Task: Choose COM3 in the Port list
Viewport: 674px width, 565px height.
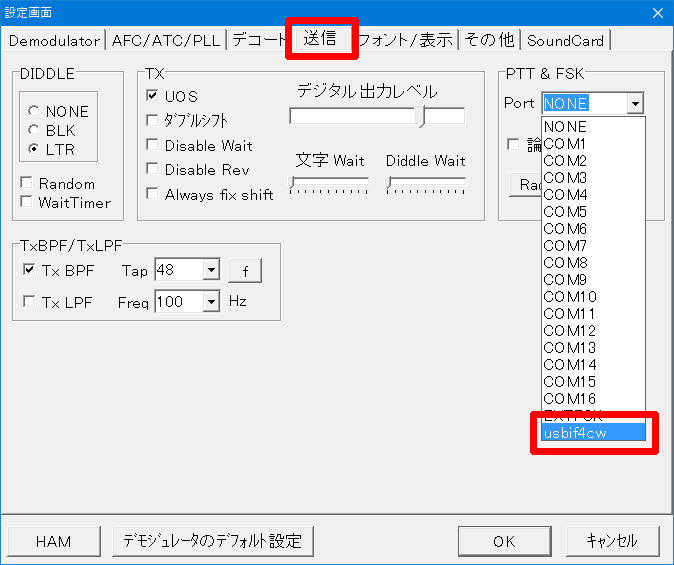Action: 593,178
